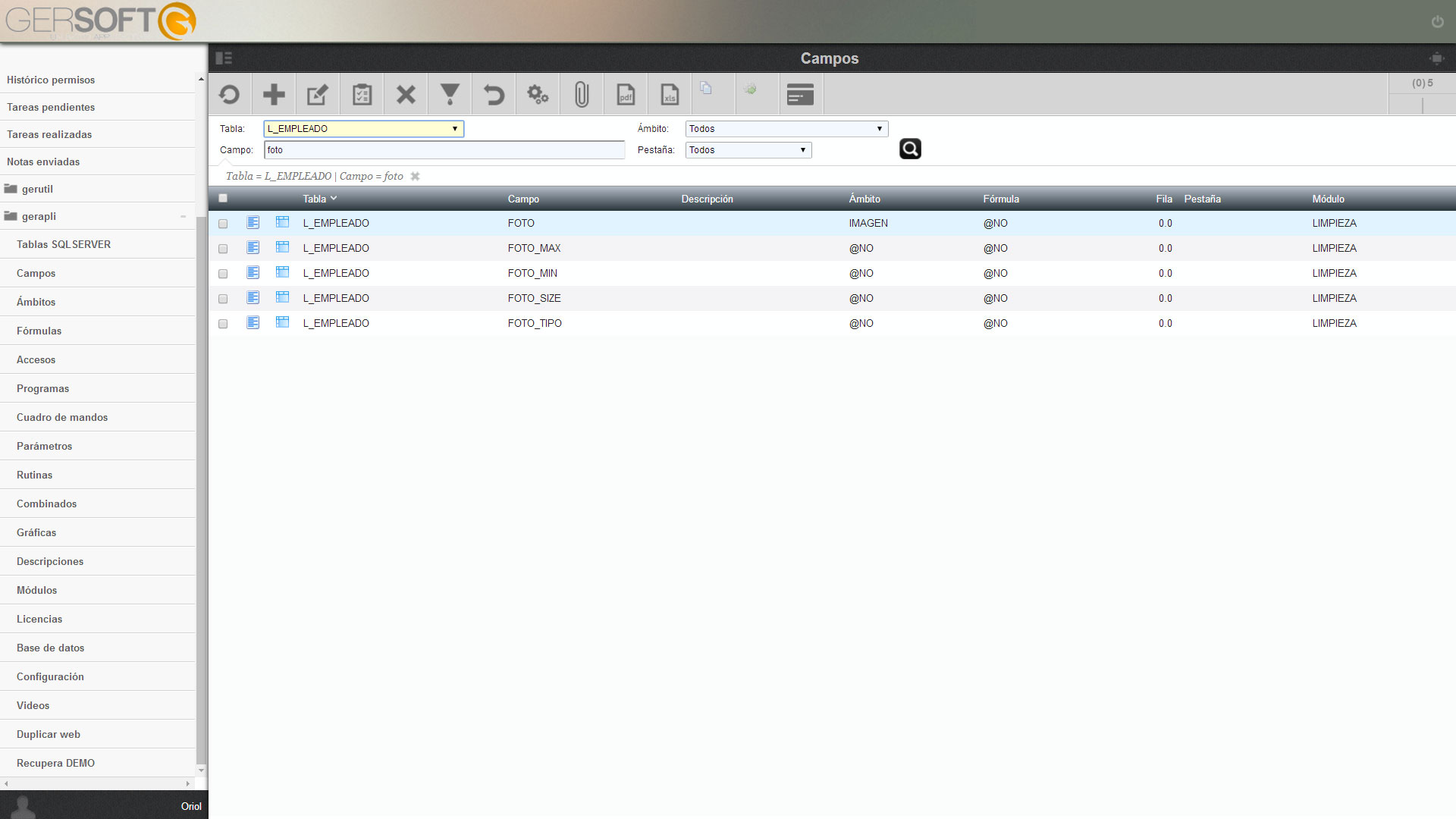This screenshot has height=819, width=1456.
Task: Open the edit pencil toolbar icon
Action: [x=318, y=95]
